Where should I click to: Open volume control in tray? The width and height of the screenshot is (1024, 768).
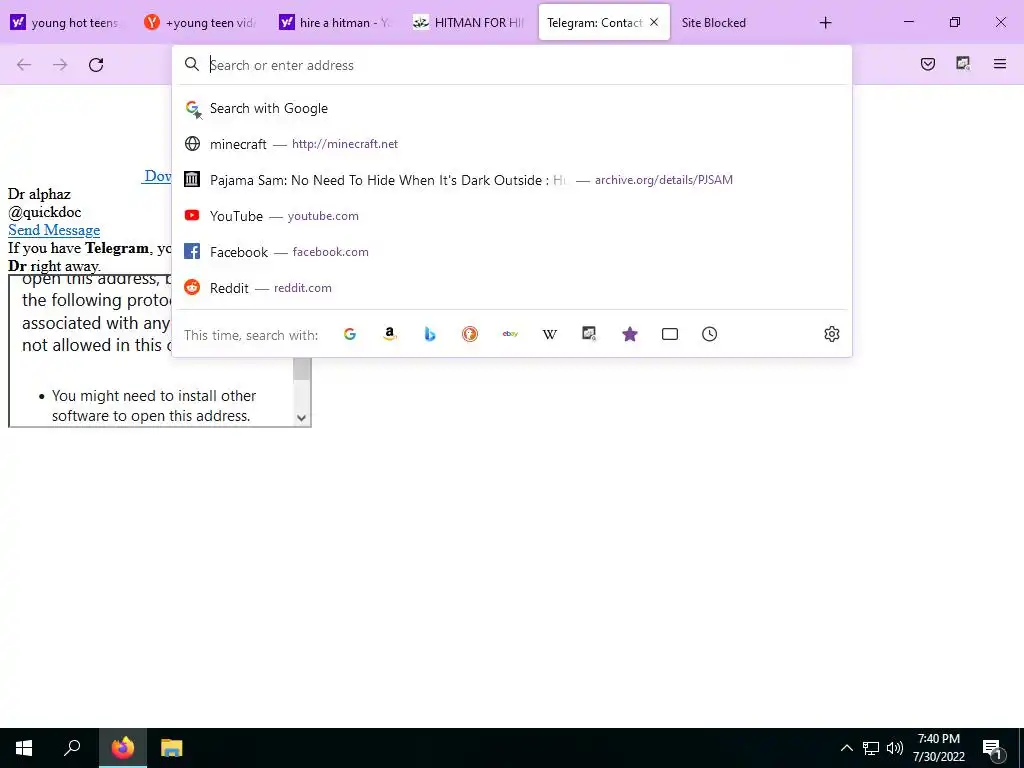coord(895,748)
